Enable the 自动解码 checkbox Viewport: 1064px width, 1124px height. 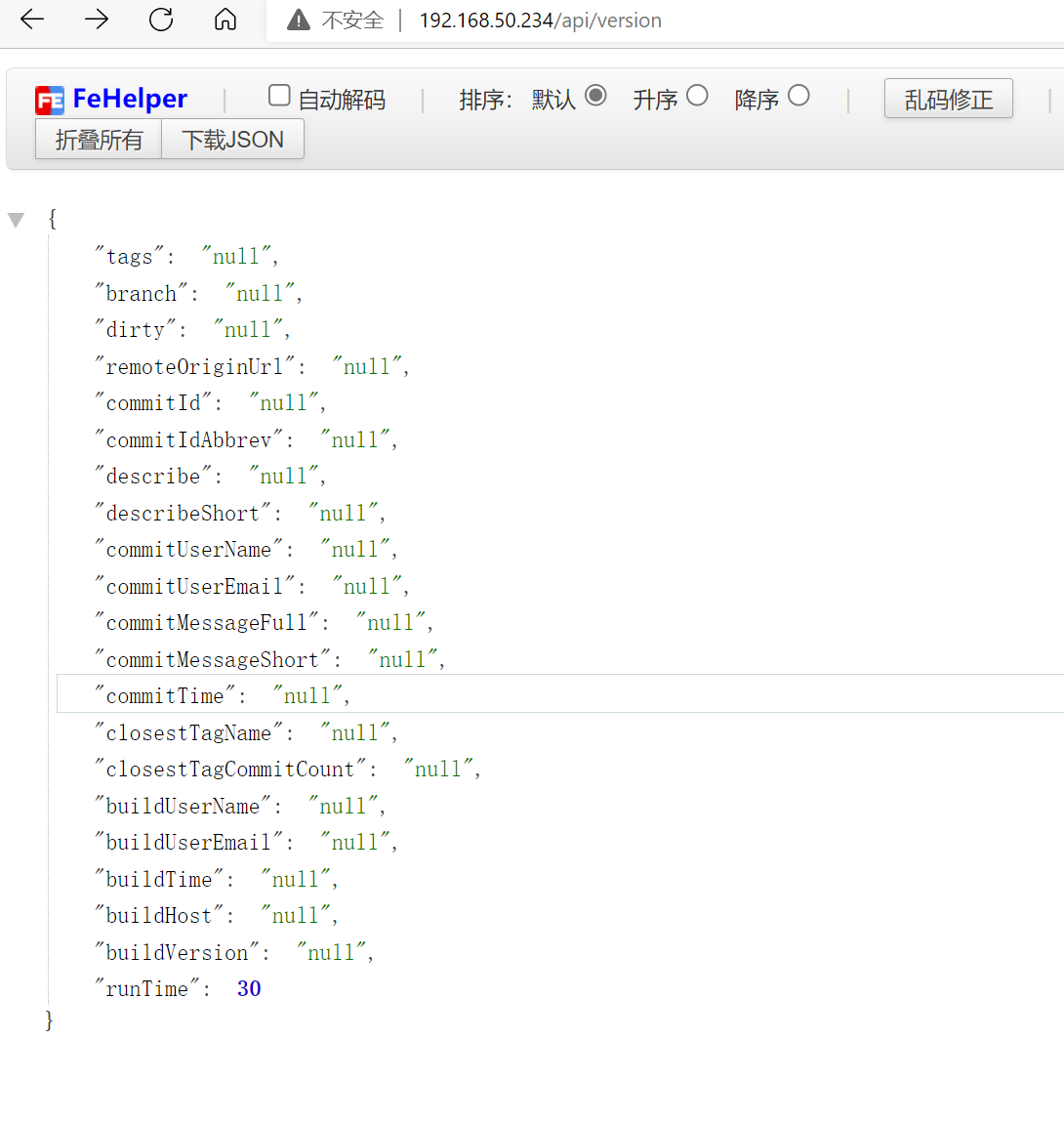click(x=278, y=95)
